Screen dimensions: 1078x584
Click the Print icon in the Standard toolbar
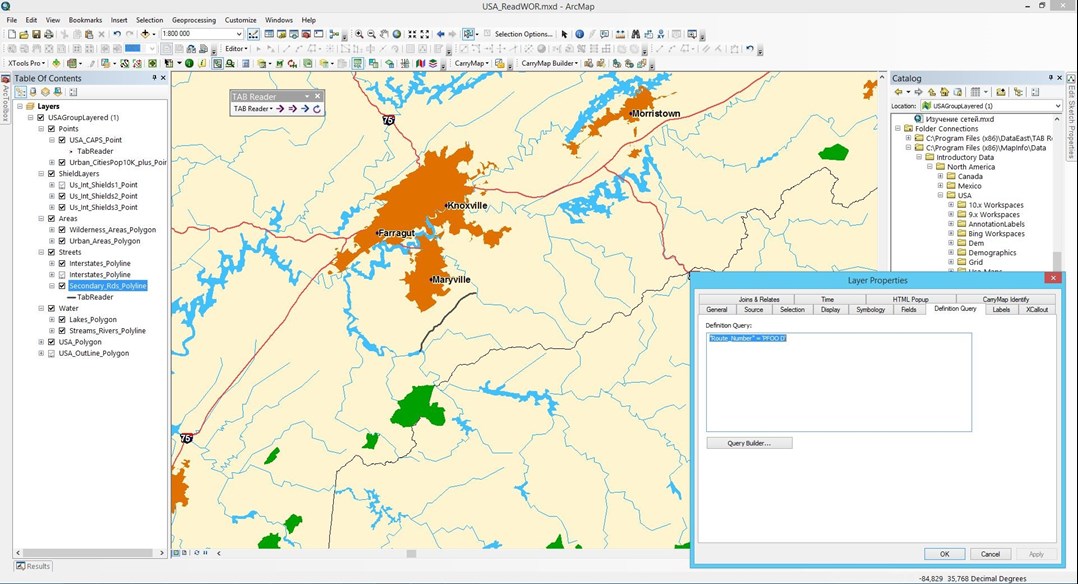49,34
